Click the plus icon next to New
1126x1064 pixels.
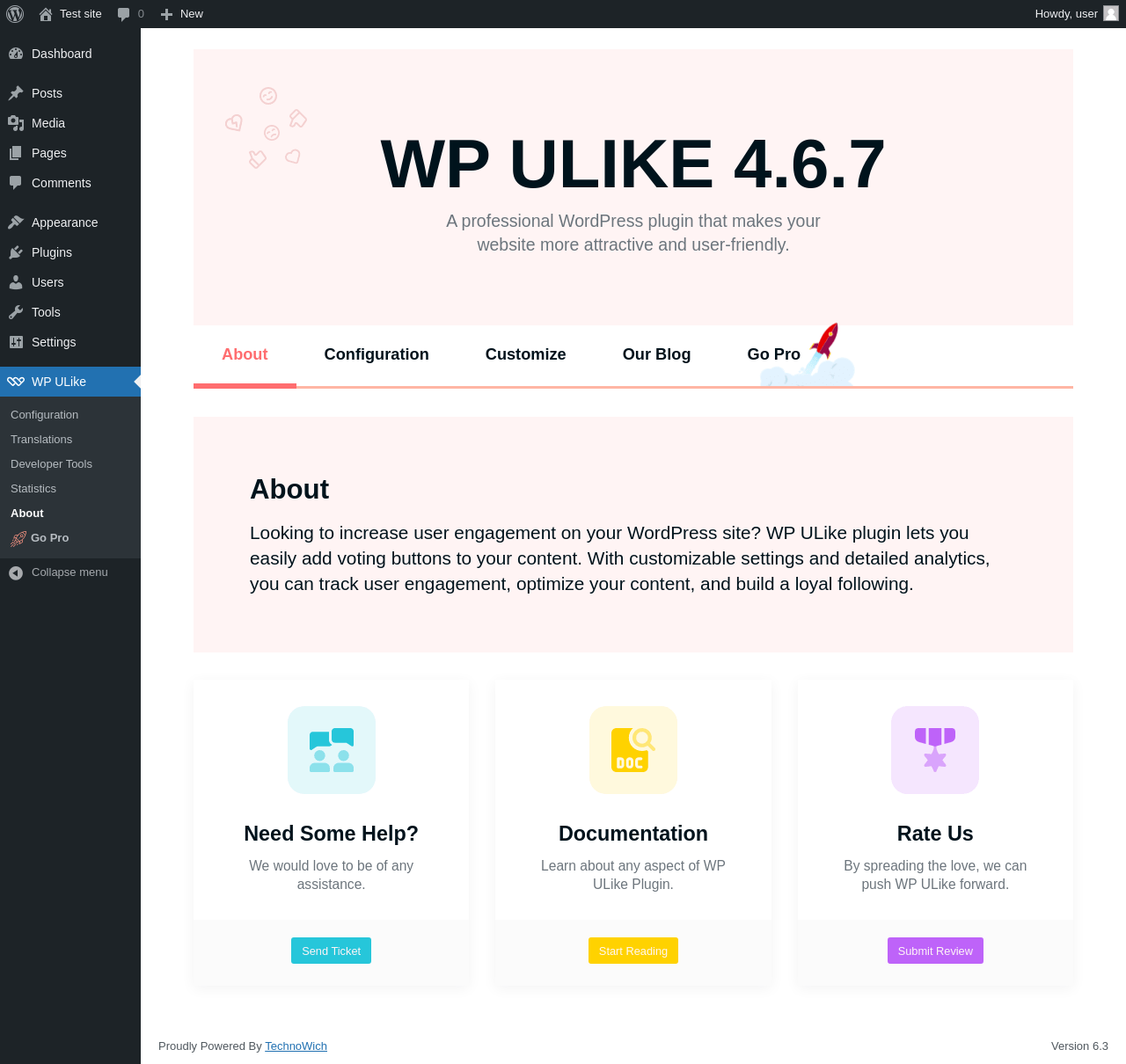tap(166, 14)
